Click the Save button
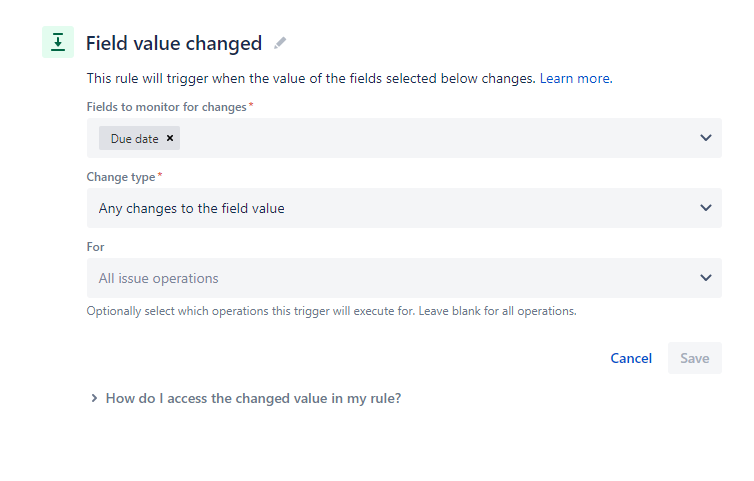 694,358
